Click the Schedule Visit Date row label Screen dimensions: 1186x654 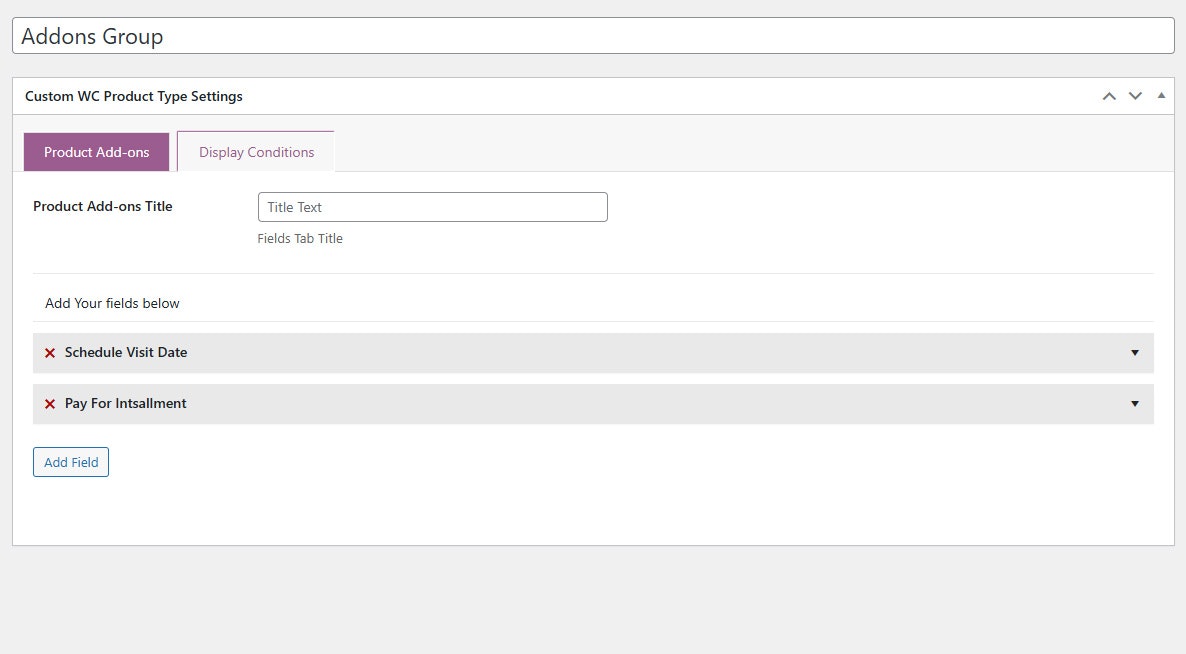click(126, 352)
